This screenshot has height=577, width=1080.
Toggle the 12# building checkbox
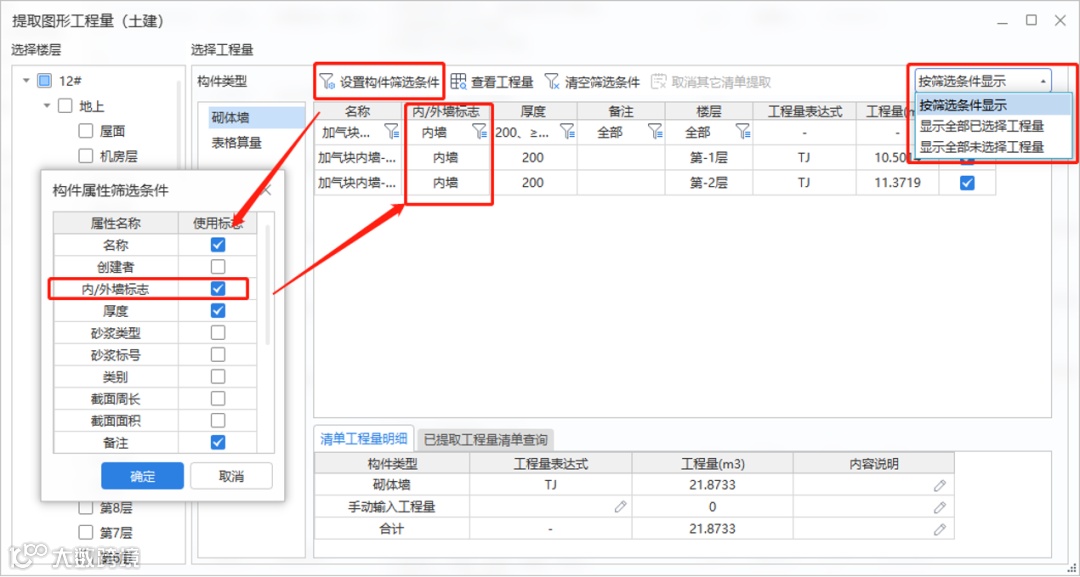click(x=44, y=81)
